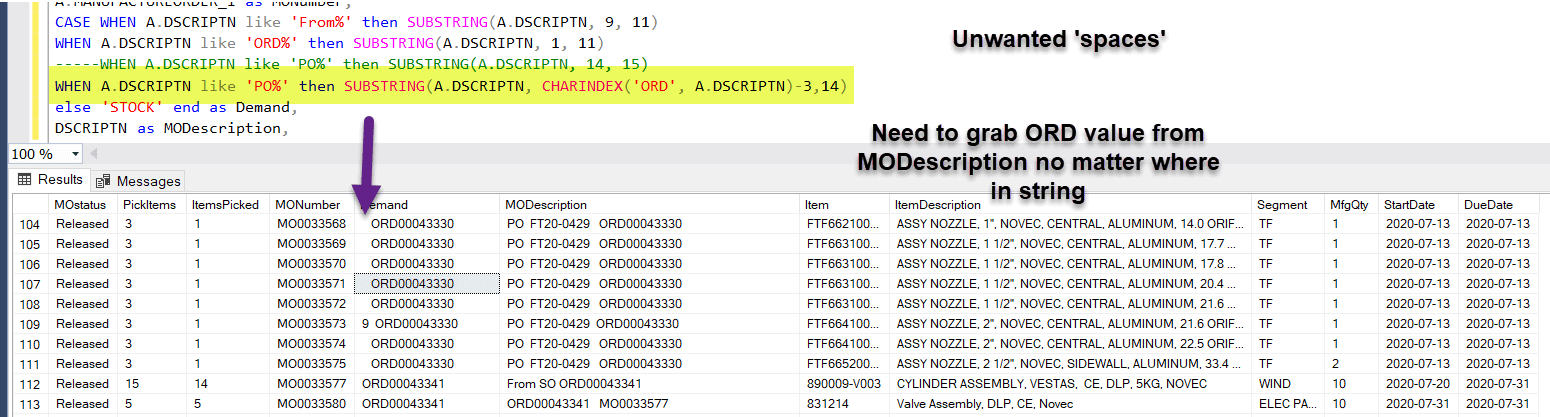Select the Segment column header

(1281, 204)
